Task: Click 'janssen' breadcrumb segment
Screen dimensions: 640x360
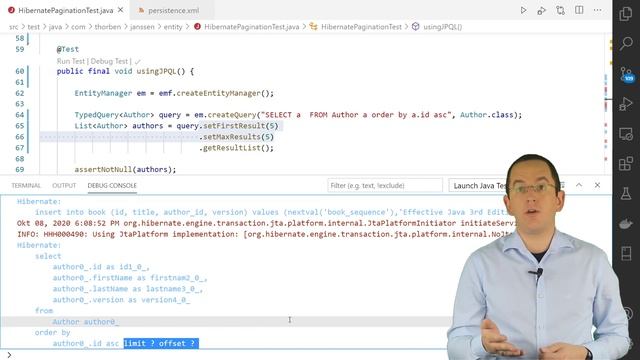Action: 142,27
